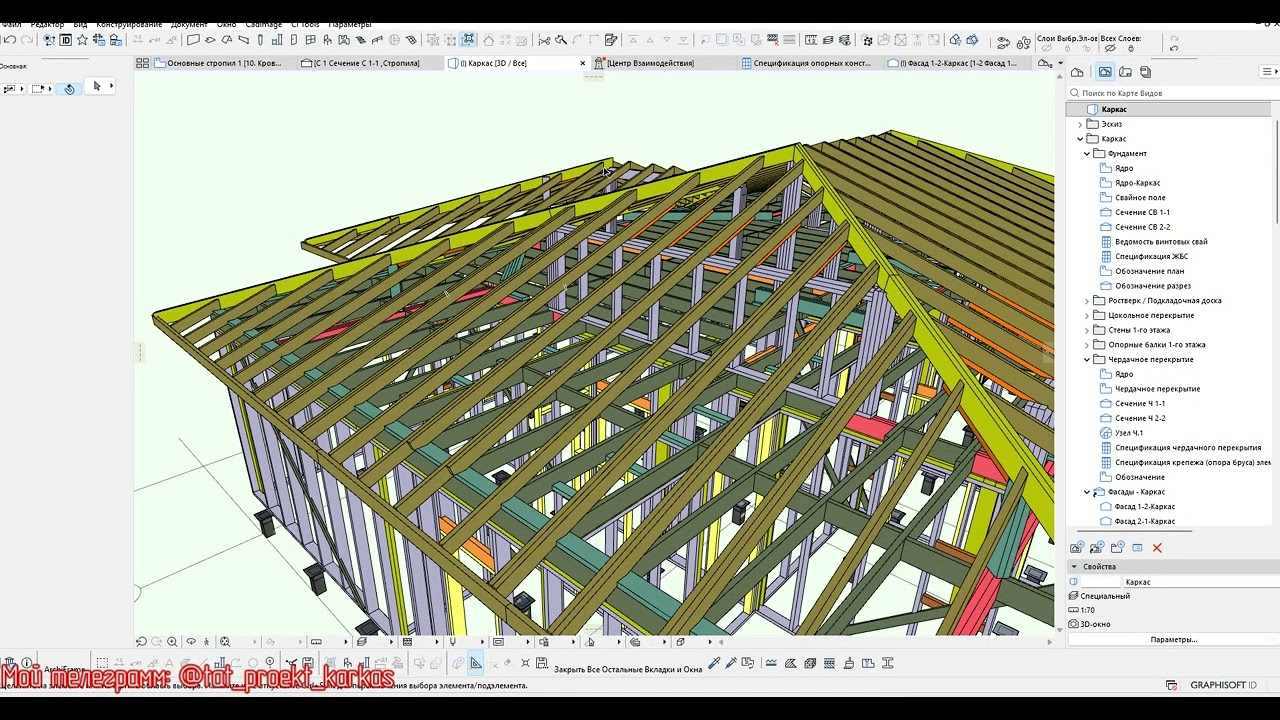Select Спецификация чердачного перекрытия item
This screenshot has width=1280, height=720.
(1188, 448)
